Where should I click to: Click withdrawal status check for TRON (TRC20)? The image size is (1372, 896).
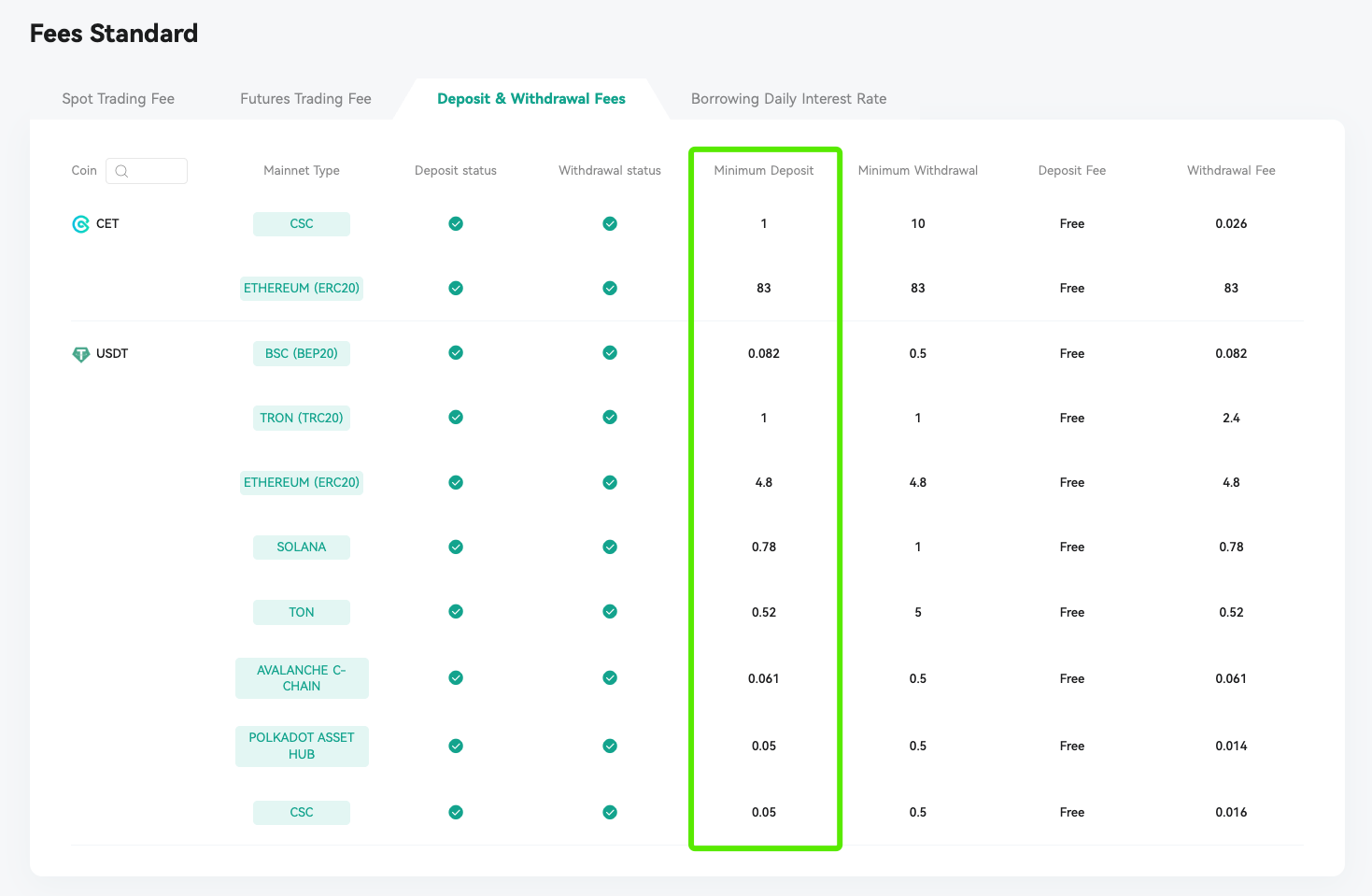tap(610, 417)
